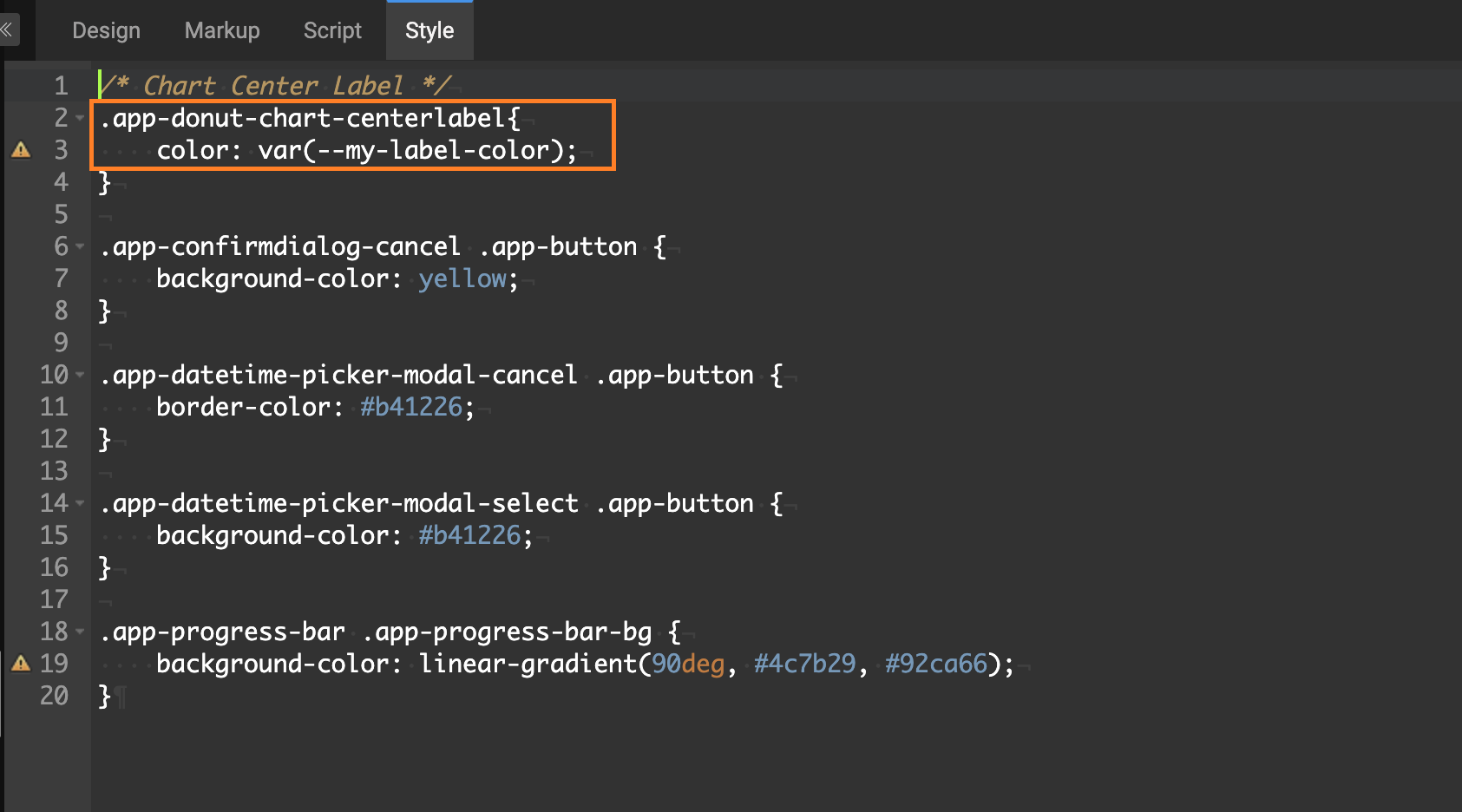Screen dimensions: 1462x812
Task: Collapse the .app-donut-chart-centerlabel rule fold arrow
Action: (x=79, y=118)
